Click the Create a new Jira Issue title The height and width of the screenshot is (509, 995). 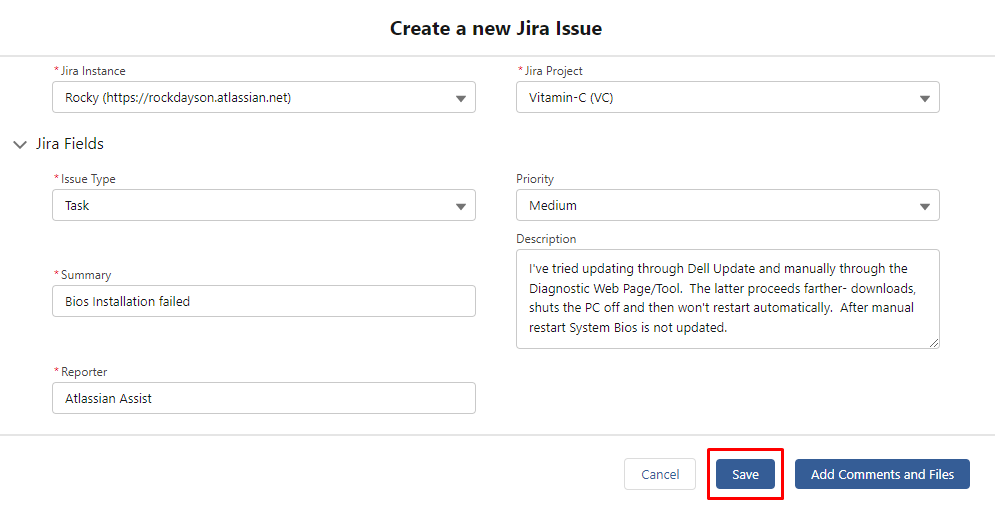[496, 28]
